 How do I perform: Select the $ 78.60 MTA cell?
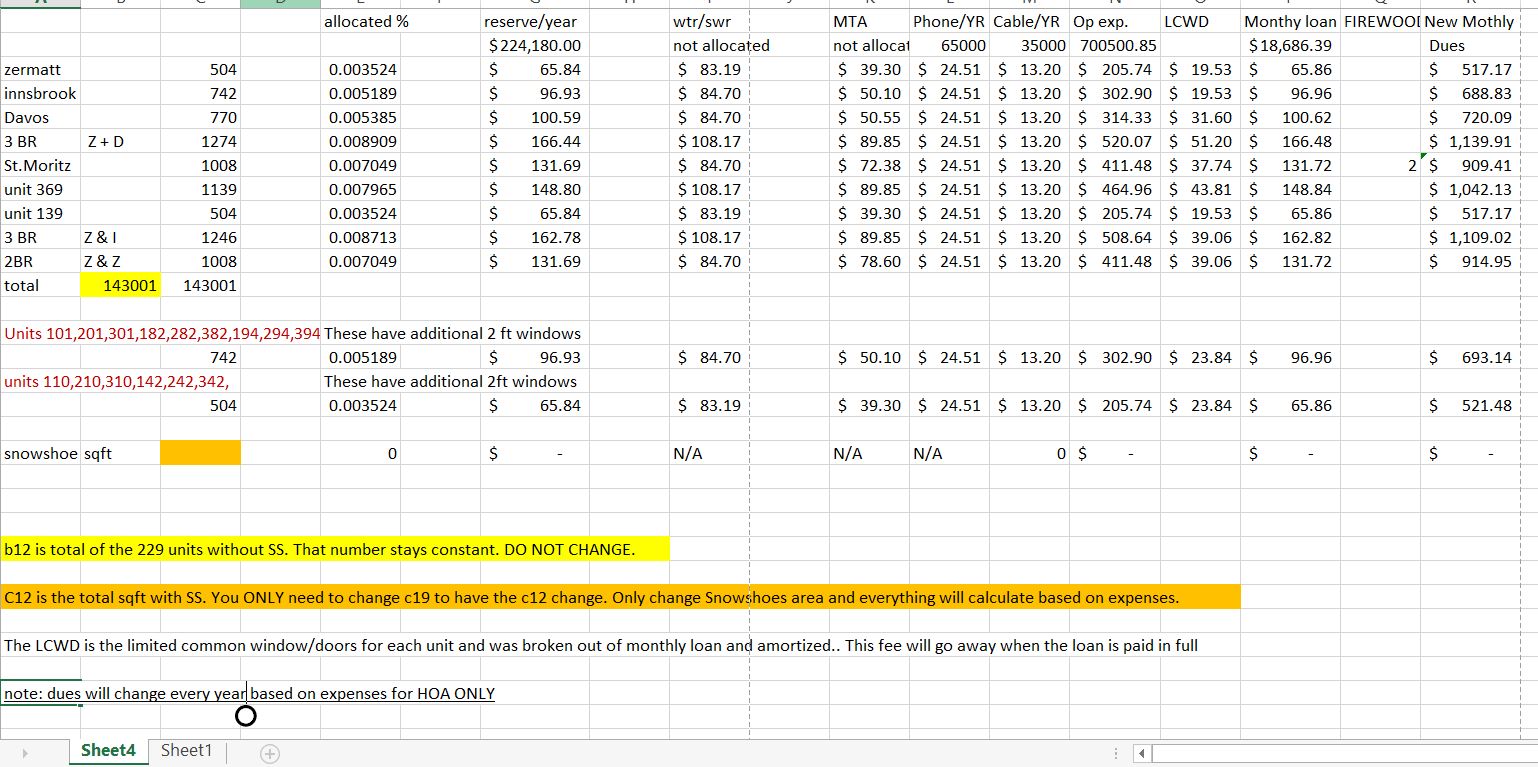coord(869,262)
